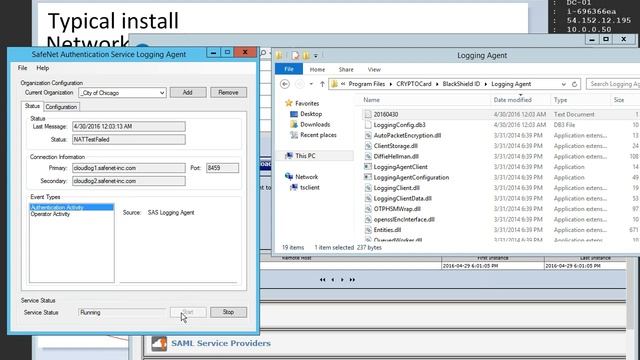
Task: Open Help menu in SafeNet Logging Agent
Action: (42, 68)
